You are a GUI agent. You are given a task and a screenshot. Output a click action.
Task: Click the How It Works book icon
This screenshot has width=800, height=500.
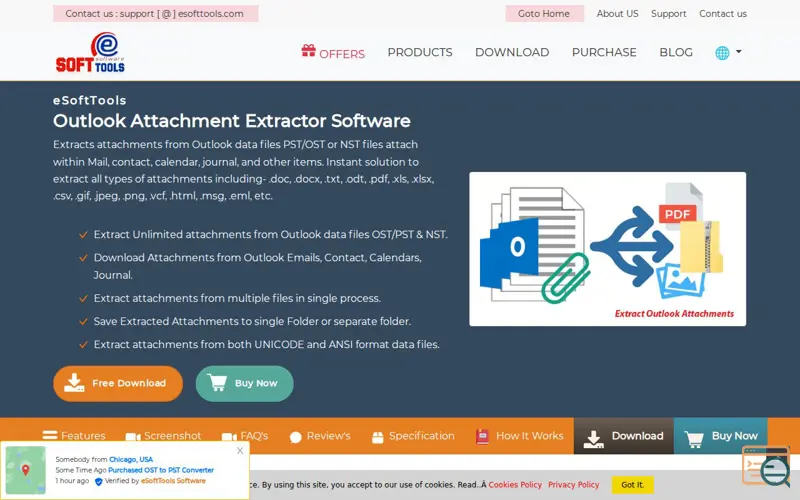482,436
